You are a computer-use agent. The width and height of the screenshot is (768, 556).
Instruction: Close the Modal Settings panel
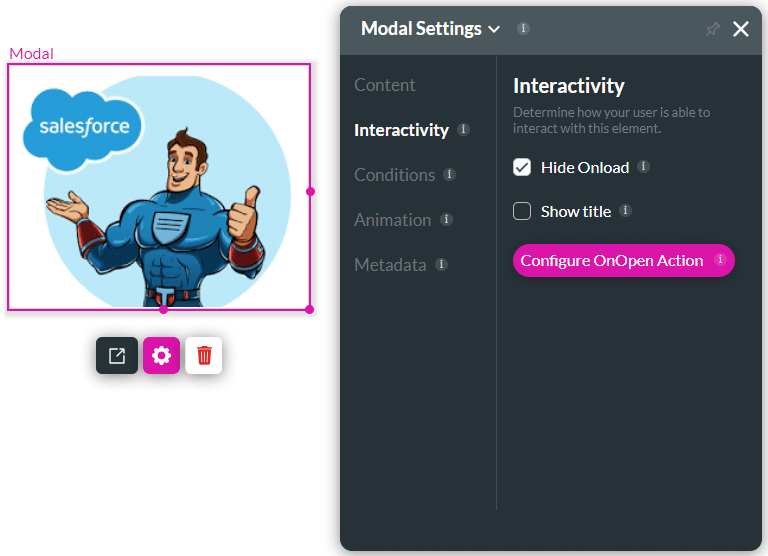[741, 29]
